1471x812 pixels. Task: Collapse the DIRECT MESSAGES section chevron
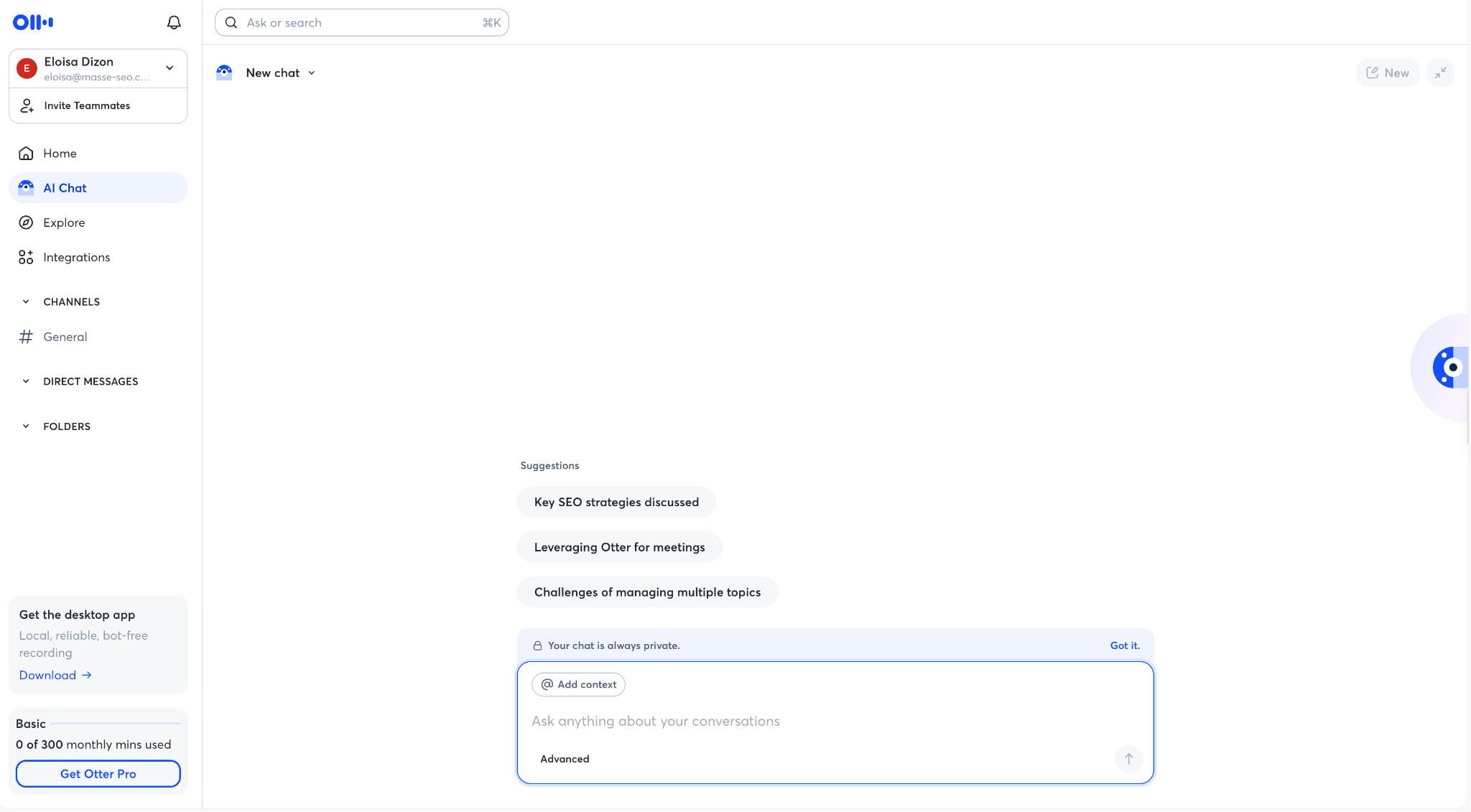click(26, 381)
